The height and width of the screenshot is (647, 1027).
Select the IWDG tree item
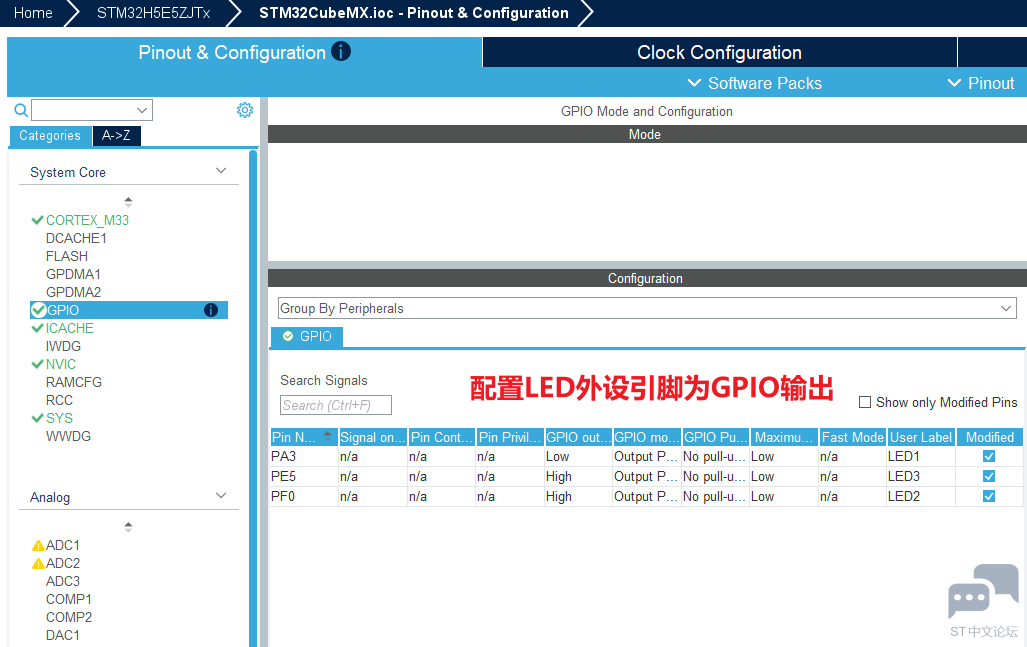click(x=64, y=346)
